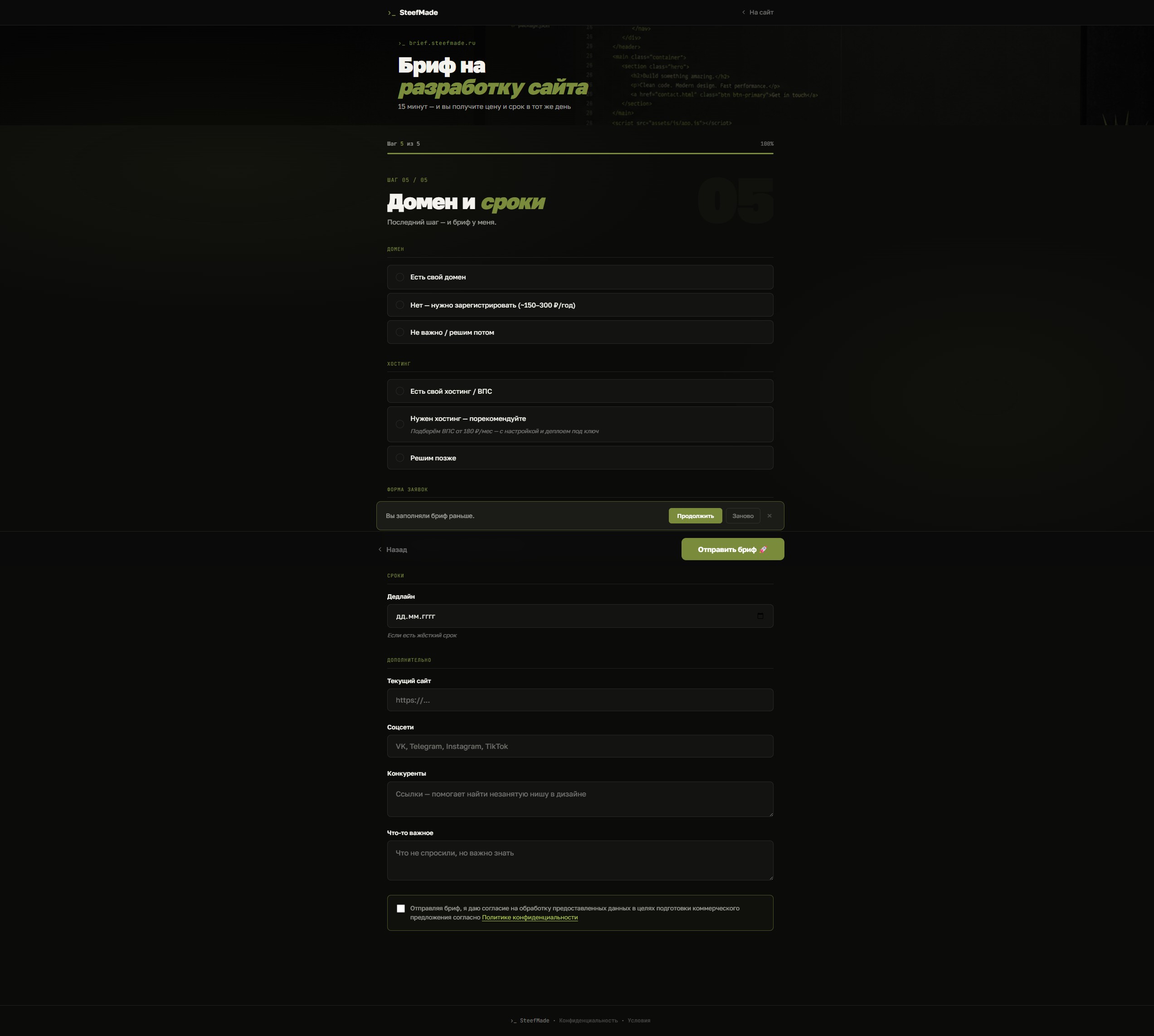Click the 'ФОРМА ЗАЯВОК' section label
The image size is (1154, 1036).
tap(407, 489)
